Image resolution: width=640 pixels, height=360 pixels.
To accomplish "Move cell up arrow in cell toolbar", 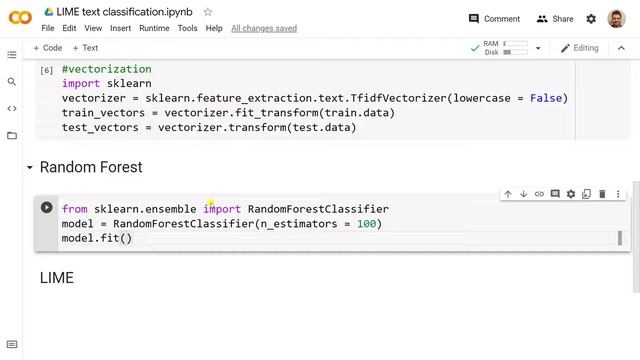I will tap(508, 194).
